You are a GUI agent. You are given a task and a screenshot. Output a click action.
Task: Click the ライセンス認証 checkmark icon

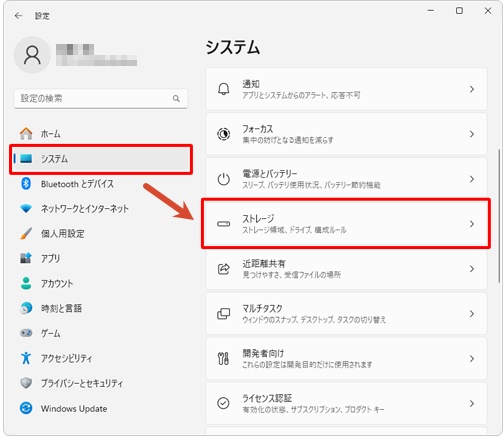pyautogui.click(x=223, y=403)
